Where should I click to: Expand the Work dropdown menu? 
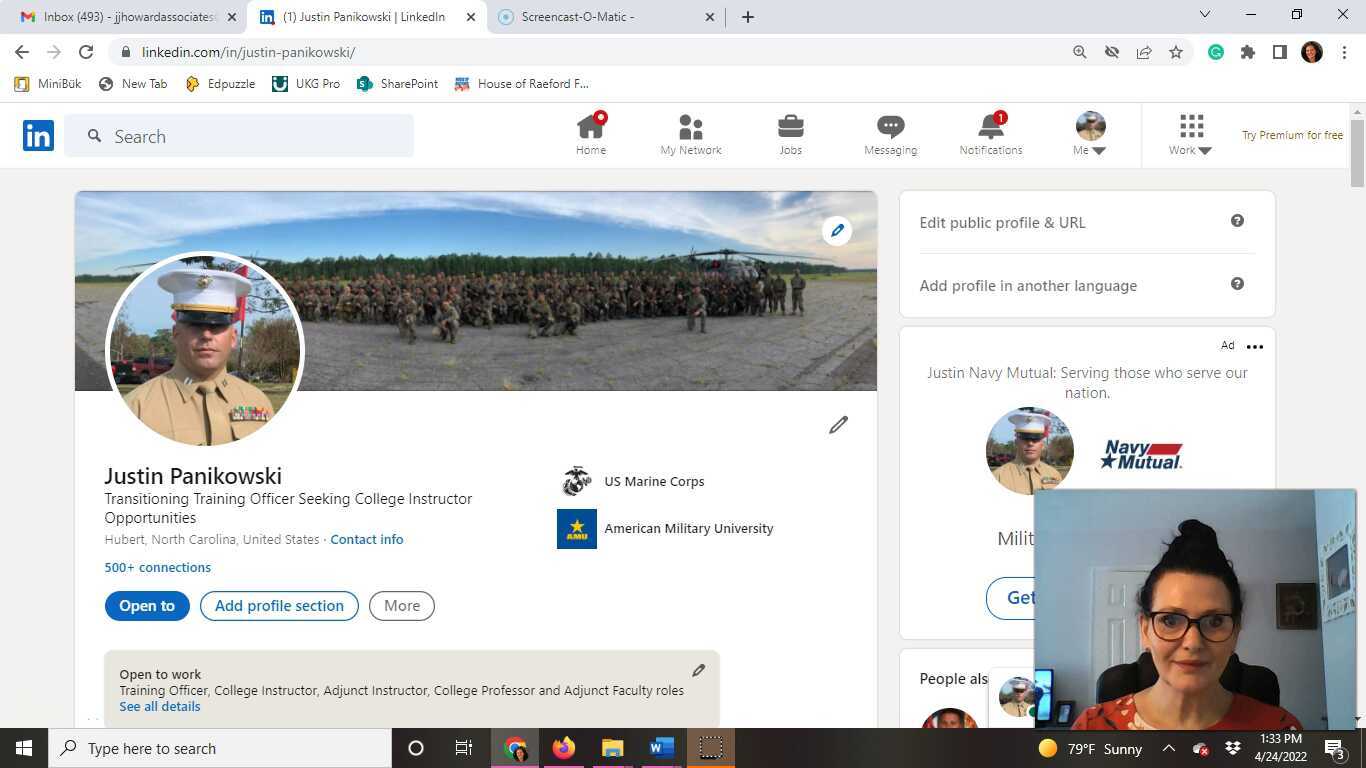[x=1189, y=135]
